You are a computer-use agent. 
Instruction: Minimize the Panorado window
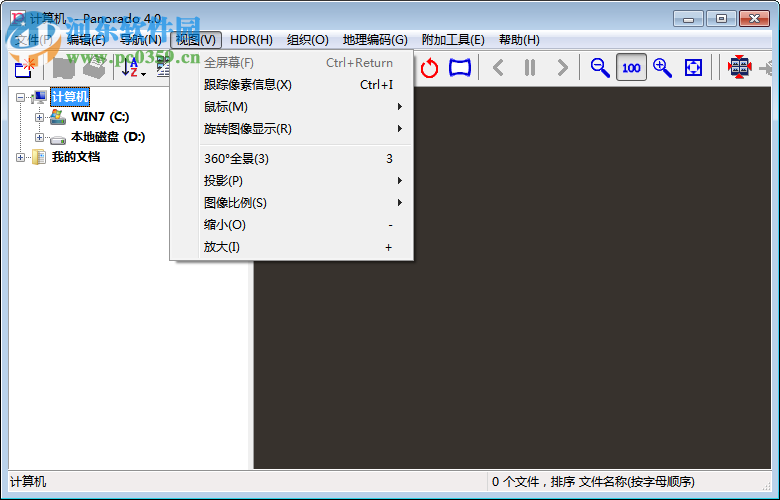click(x=688, y=19)
